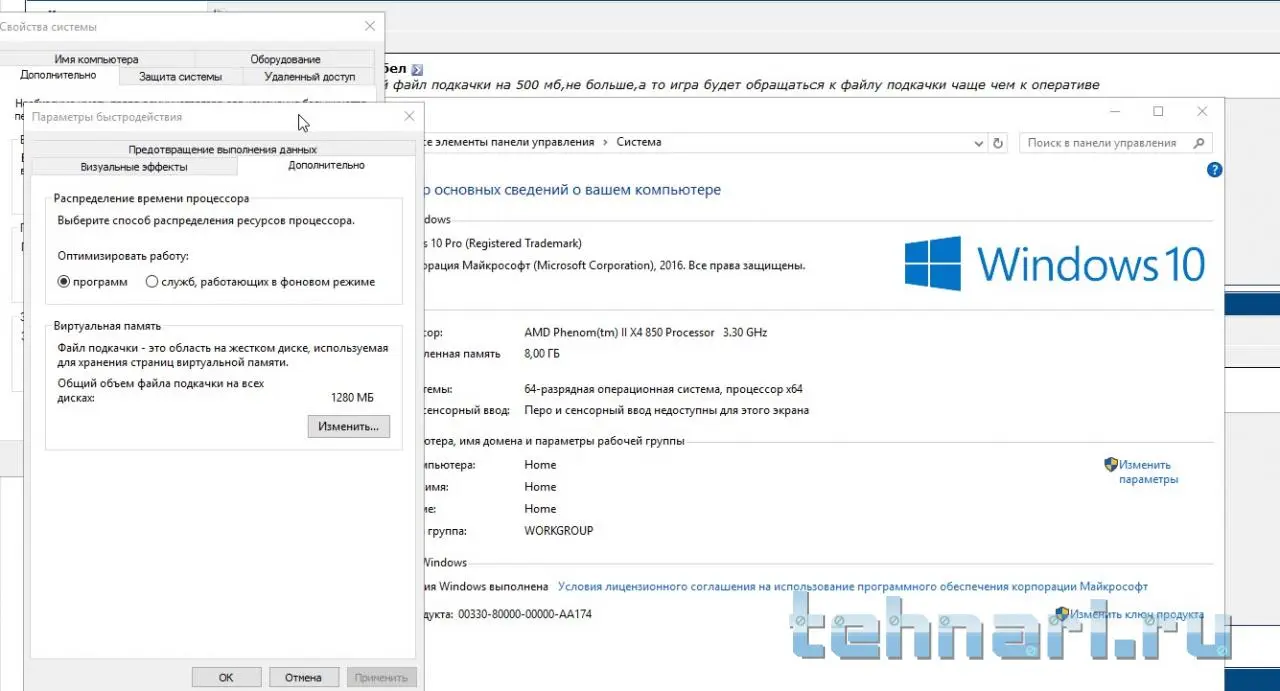Screen dimensions: 1280x691
Task: Click the refresh icon in Control Panel address bar
Action: click(997, 143)
